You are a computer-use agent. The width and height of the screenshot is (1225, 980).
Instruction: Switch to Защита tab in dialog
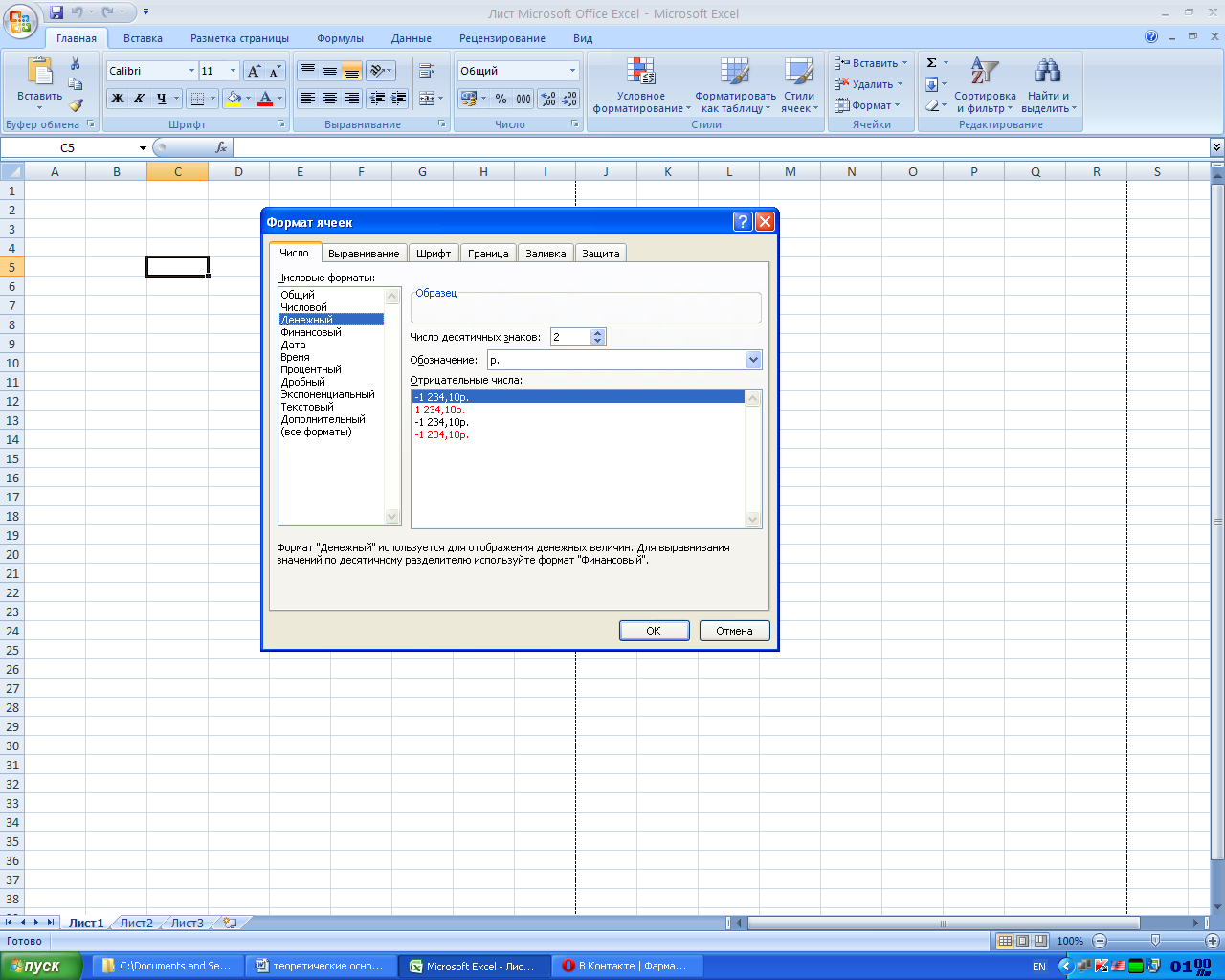(x=601, y=254)
